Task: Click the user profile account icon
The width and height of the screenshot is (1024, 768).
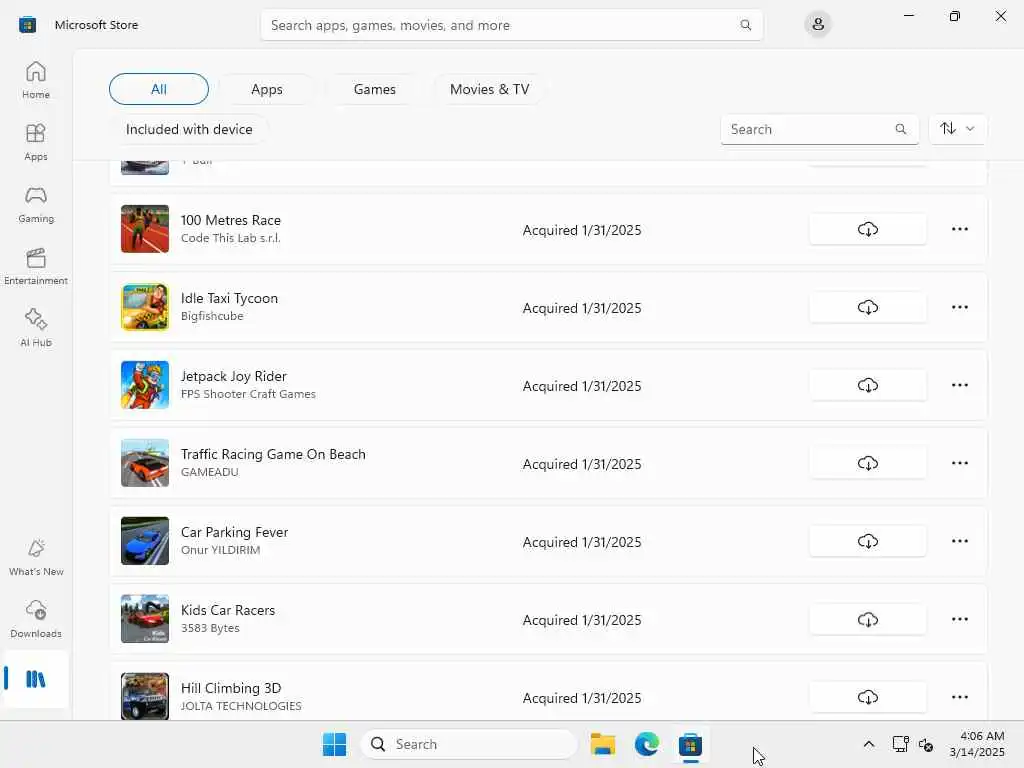Action: click(818, 25)
